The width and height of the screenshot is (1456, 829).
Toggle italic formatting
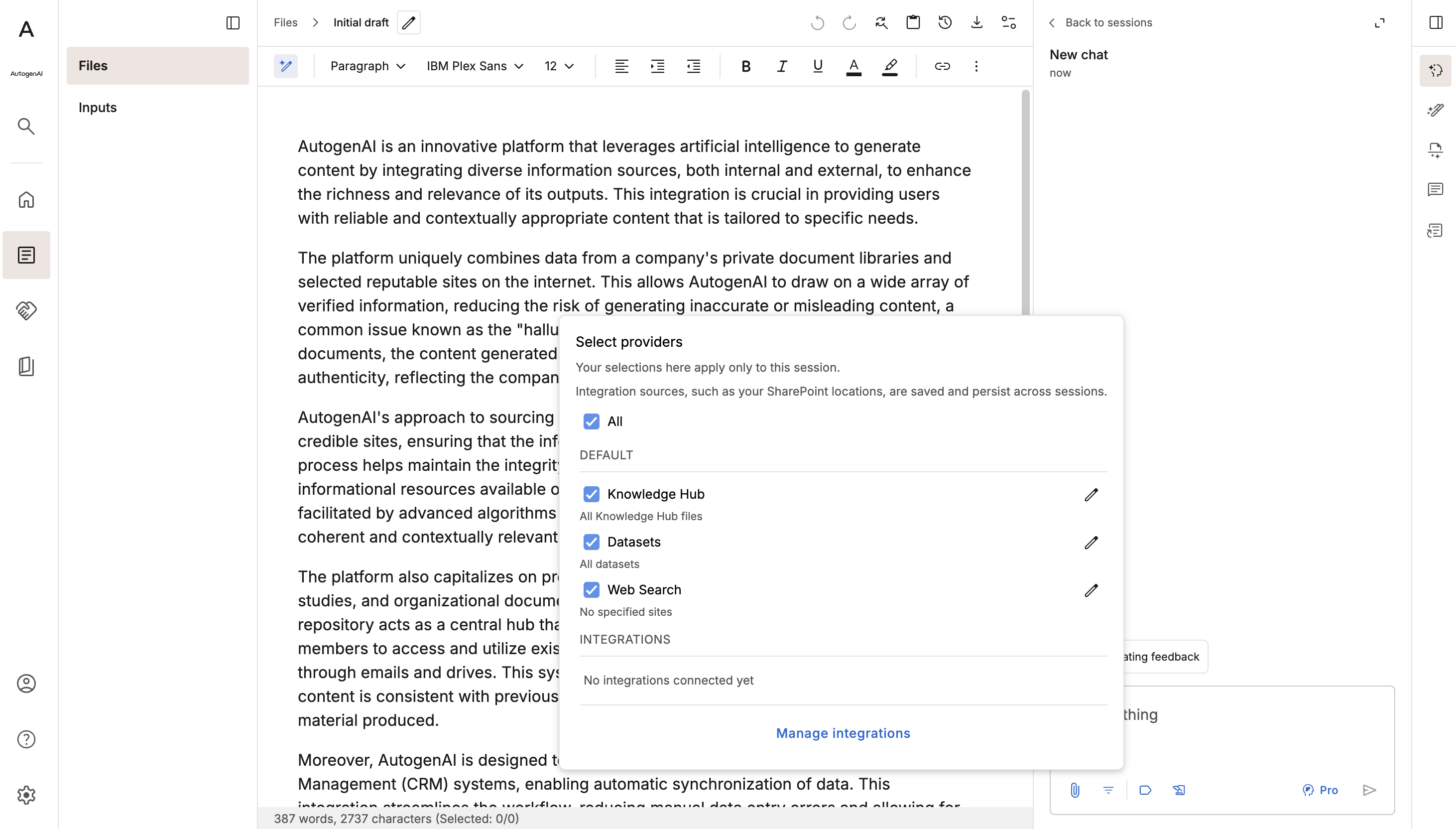(782, 66)
